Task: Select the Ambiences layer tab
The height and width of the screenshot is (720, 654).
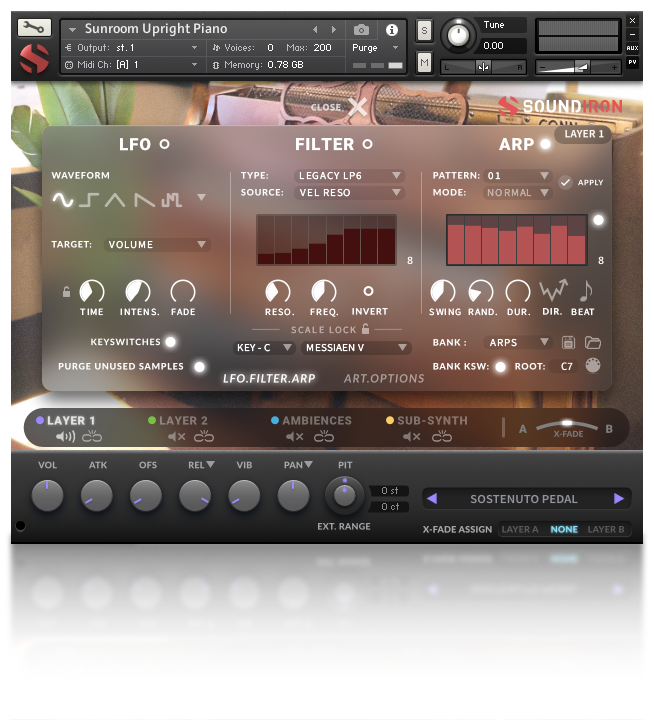Action: [311, 421]
